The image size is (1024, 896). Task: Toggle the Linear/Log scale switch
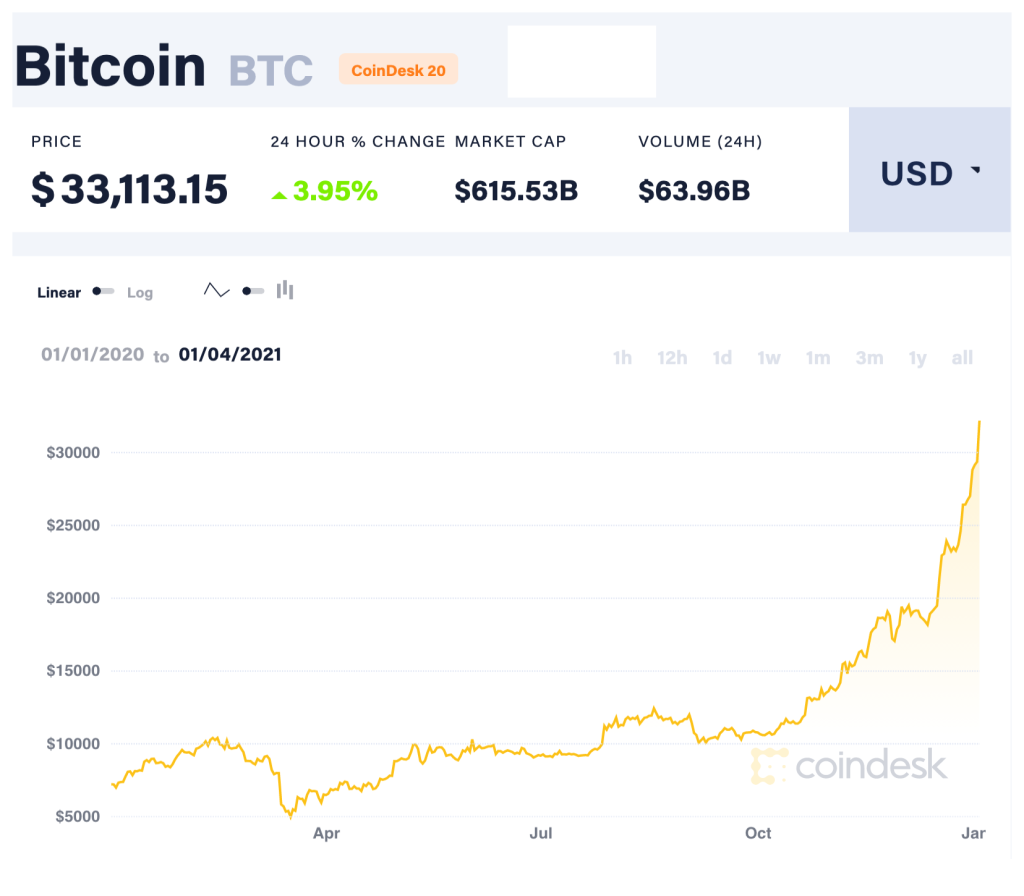click(103, 291)
